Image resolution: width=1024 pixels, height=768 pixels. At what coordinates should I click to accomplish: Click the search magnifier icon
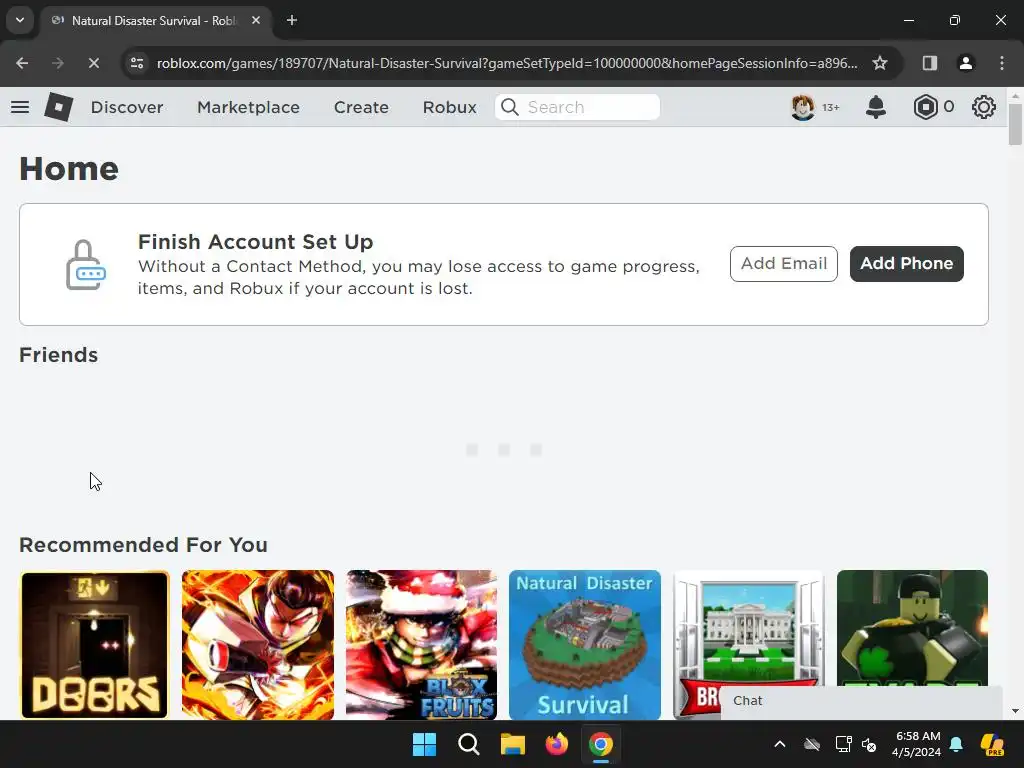[x=510, y=107]
